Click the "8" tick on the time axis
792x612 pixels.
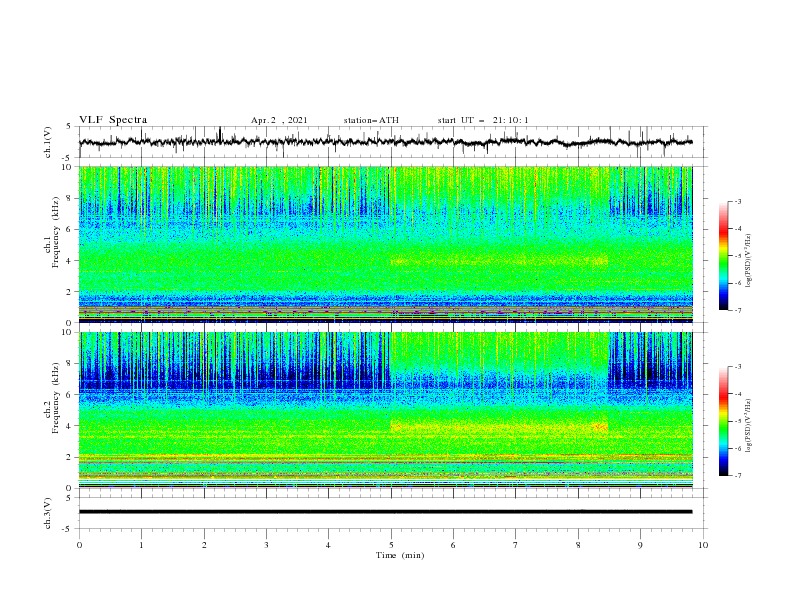click(578, 545)
